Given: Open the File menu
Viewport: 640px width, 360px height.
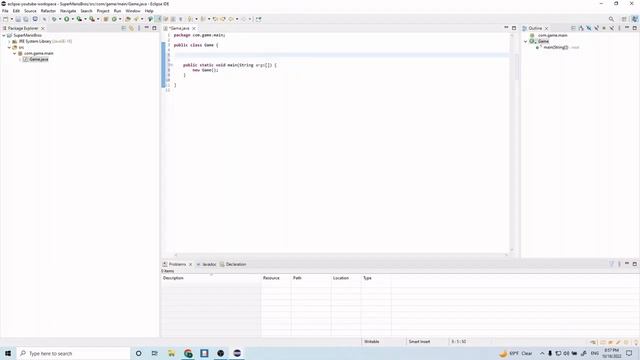Looking at the screenshot, I should pyautogui.click(x=5, y=11).
